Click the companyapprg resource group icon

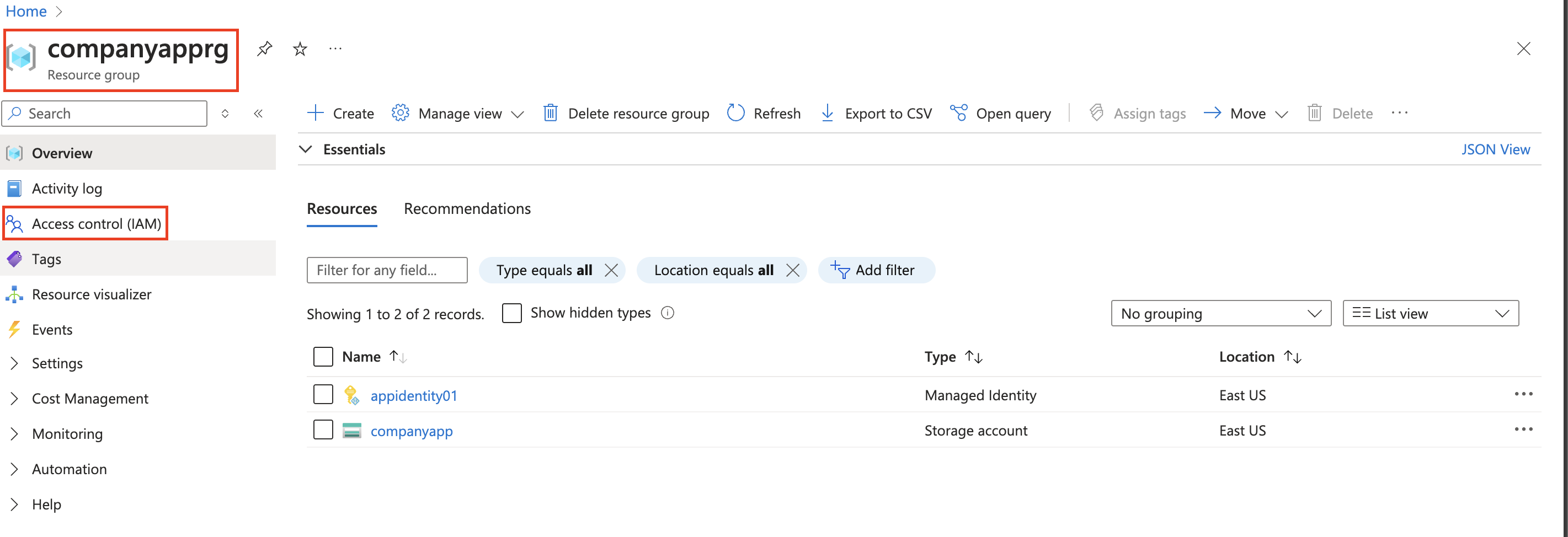22,58
